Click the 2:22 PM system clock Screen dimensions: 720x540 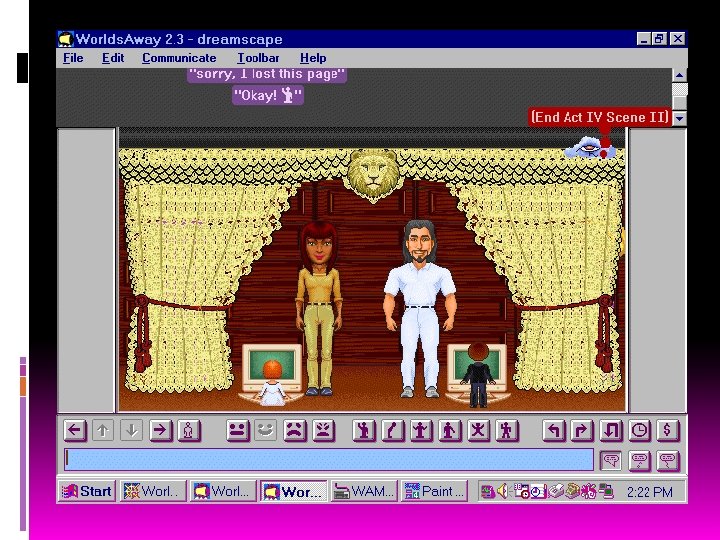click(649, 492)
